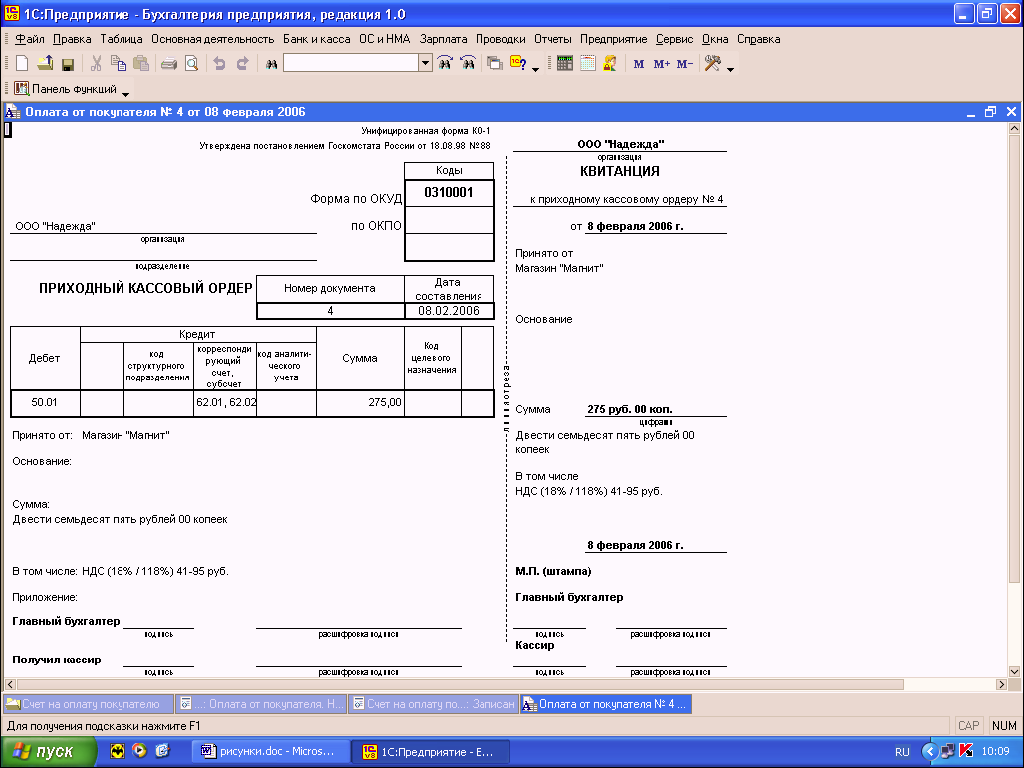The height and width of the screenshot is (768, 1024).
Task: Click the vertical scrollbar down arrow
Action: (x=1015, y=669)
